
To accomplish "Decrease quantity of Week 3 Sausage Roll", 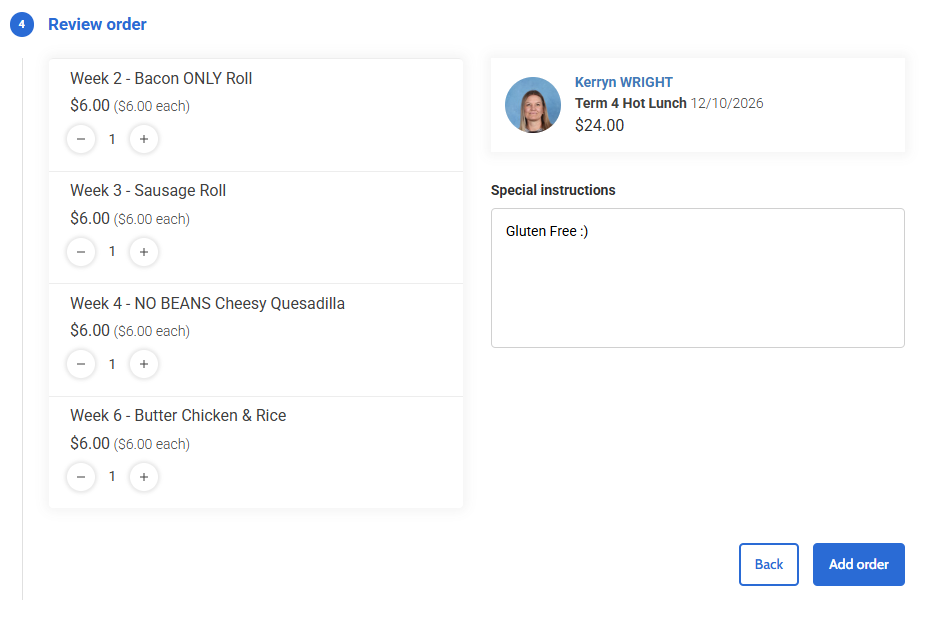I will pyautogui.click(x=81, y=252).
